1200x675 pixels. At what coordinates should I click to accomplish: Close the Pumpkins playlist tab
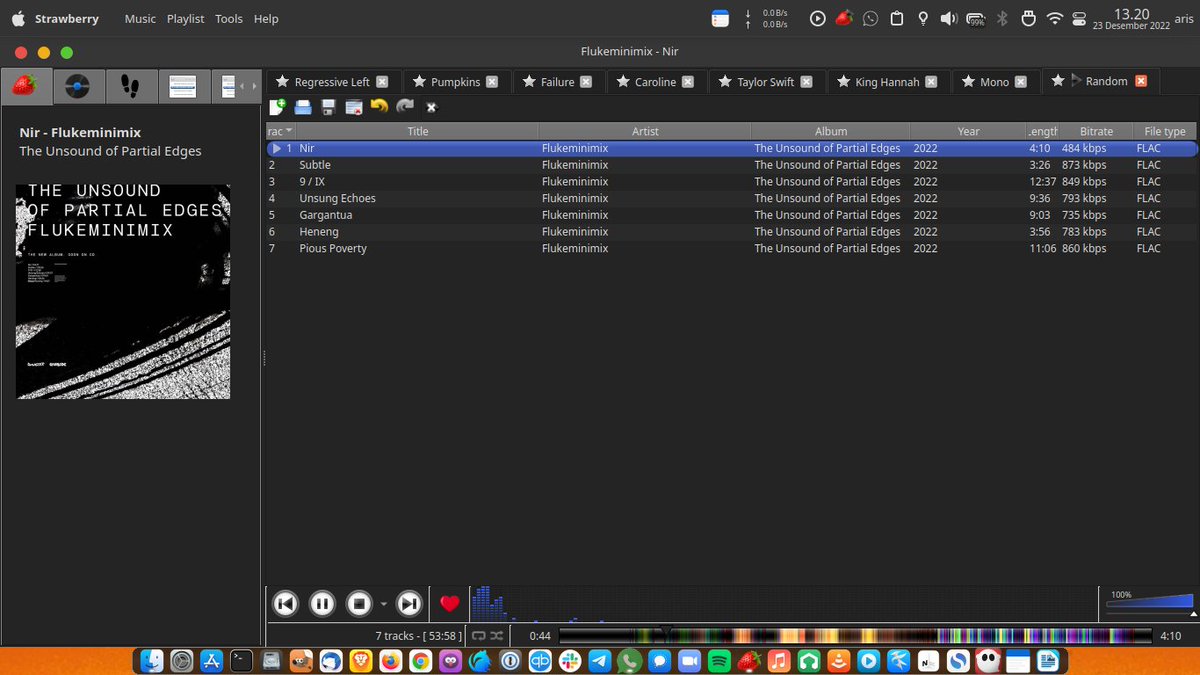pyautogui.click(x=492, y=82)
